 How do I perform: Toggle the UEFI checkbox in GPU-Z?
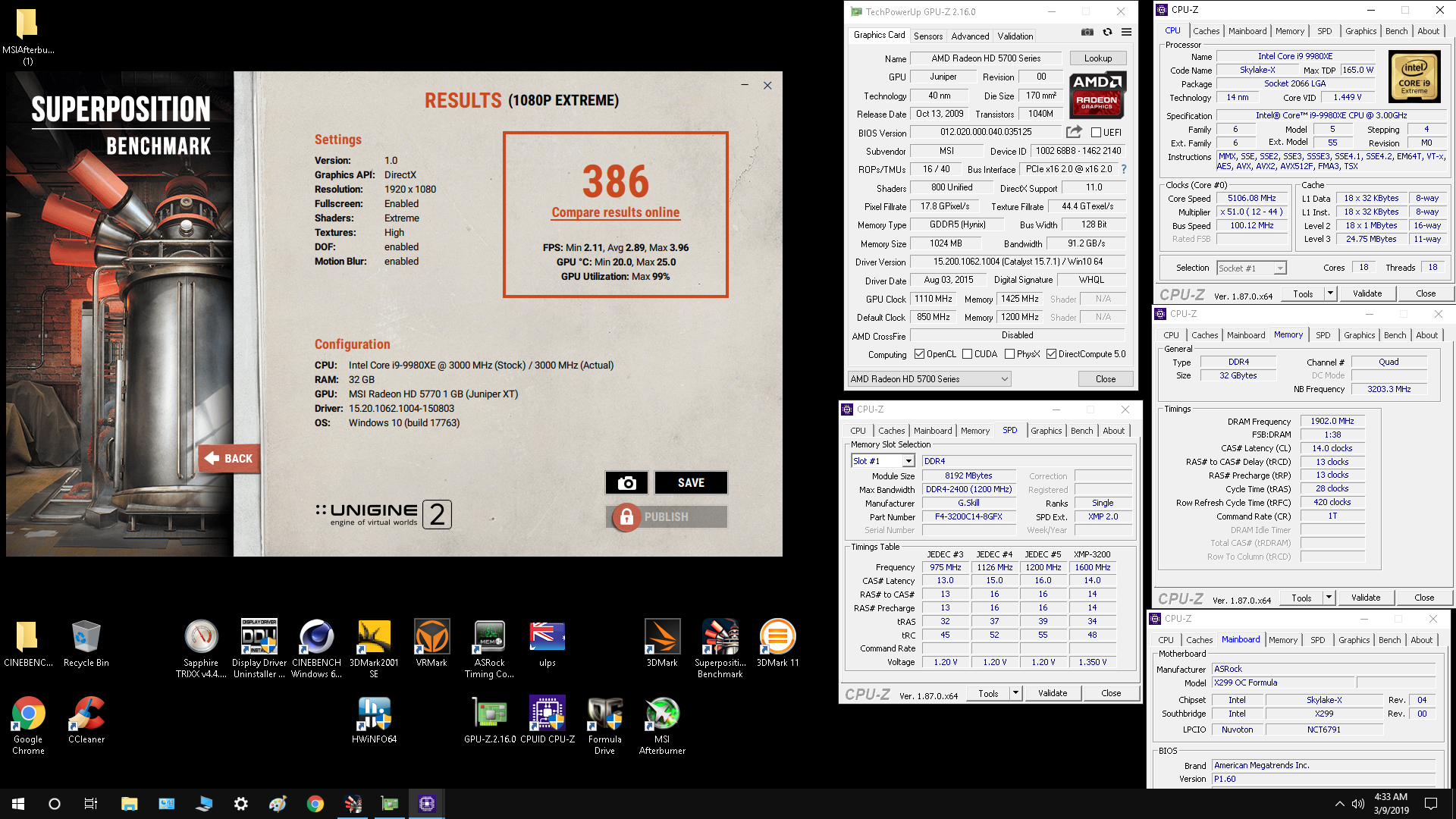1096,133
